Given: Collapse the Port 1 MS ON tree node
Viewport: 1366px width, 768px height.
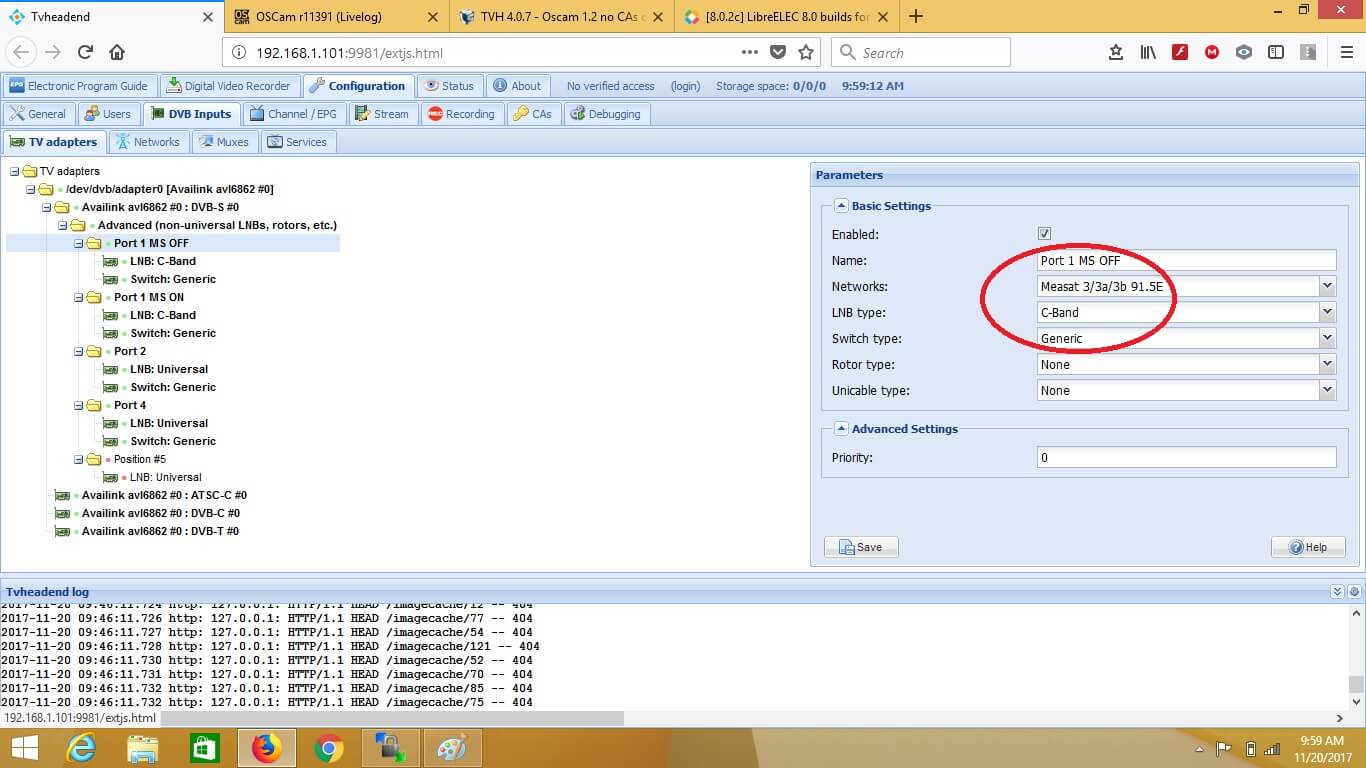Looking at the screenshot, I should pos(78,297).
